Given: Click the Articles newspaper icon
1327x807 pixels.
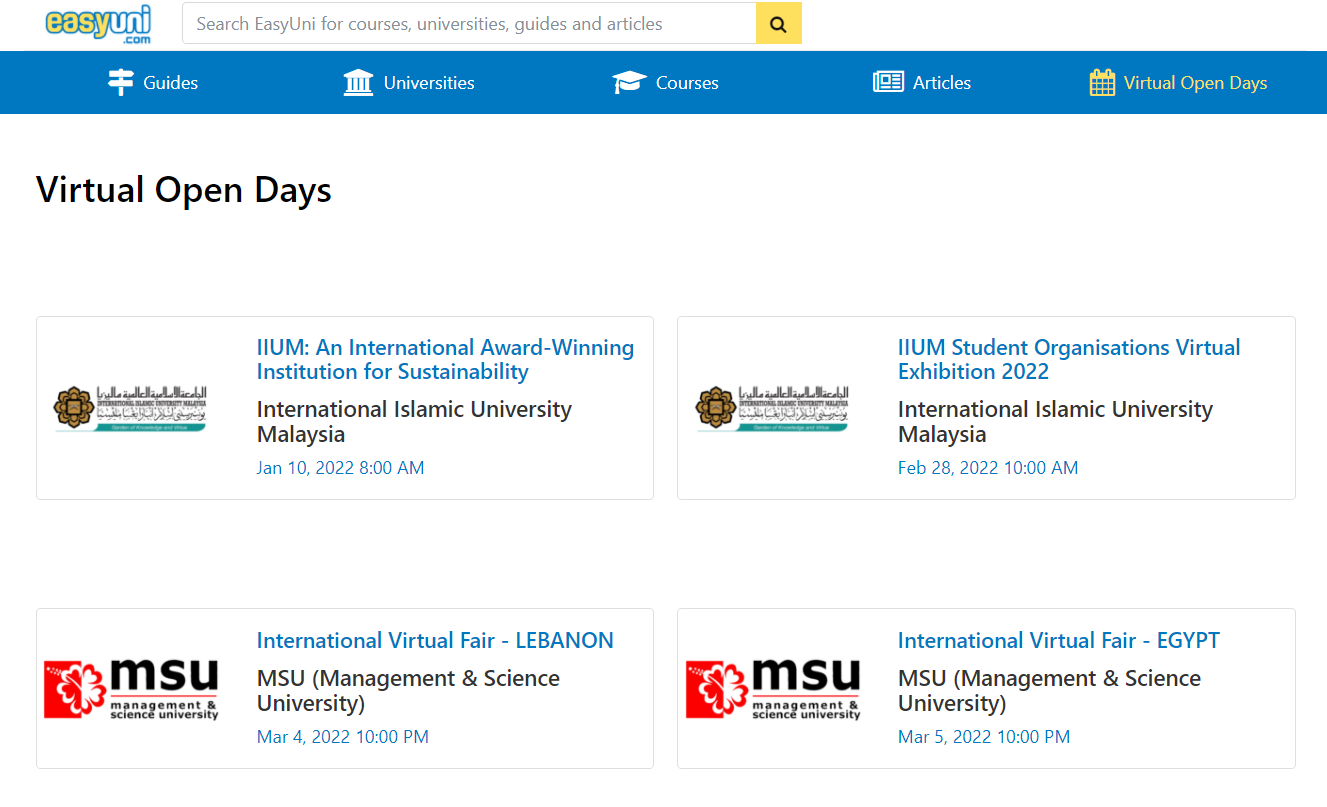Looking at the screenshot, I should 888,82.
